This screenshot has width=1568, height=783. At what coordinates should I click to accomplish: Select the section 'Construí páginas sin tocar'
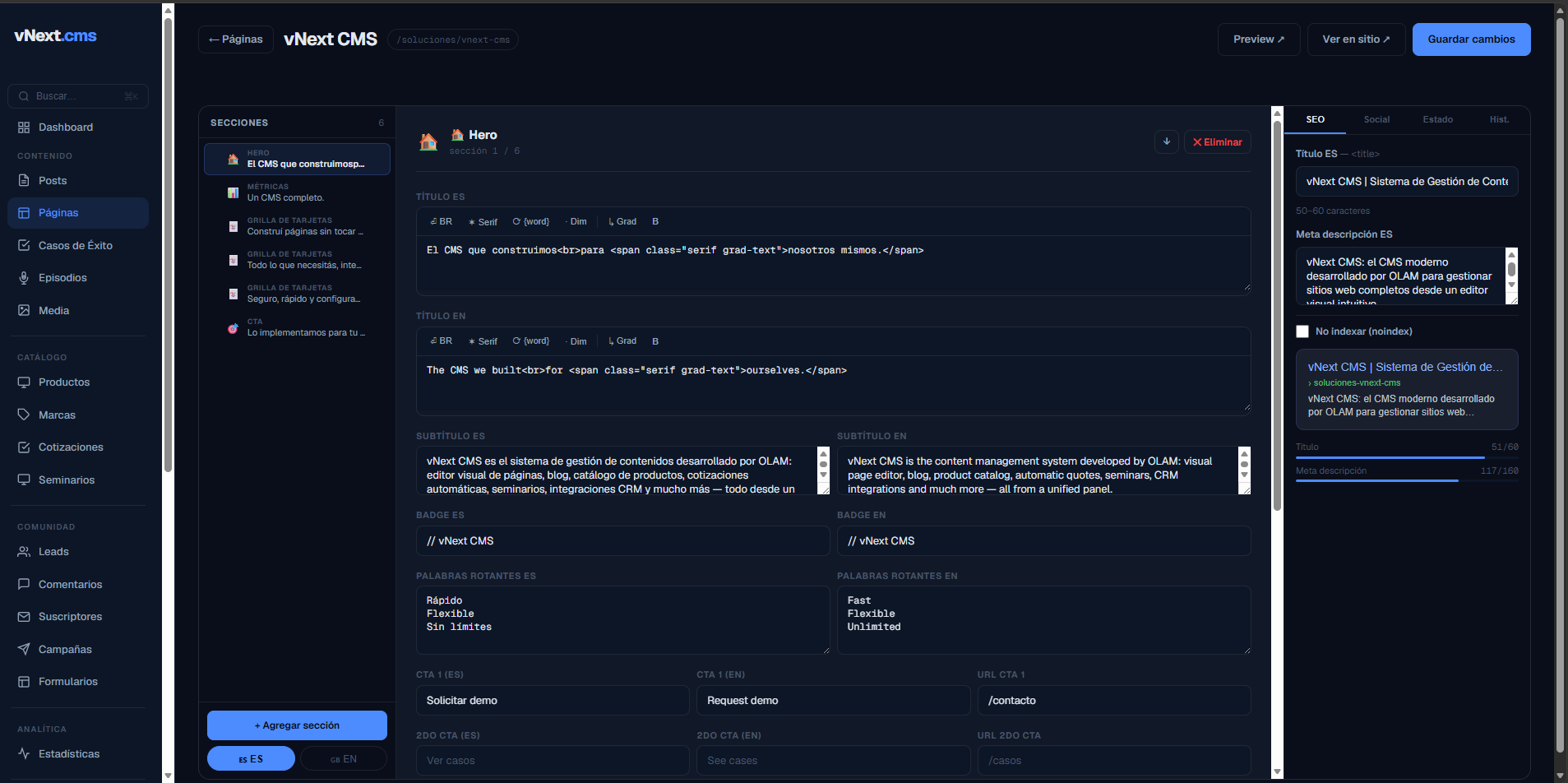pos(297,226)
